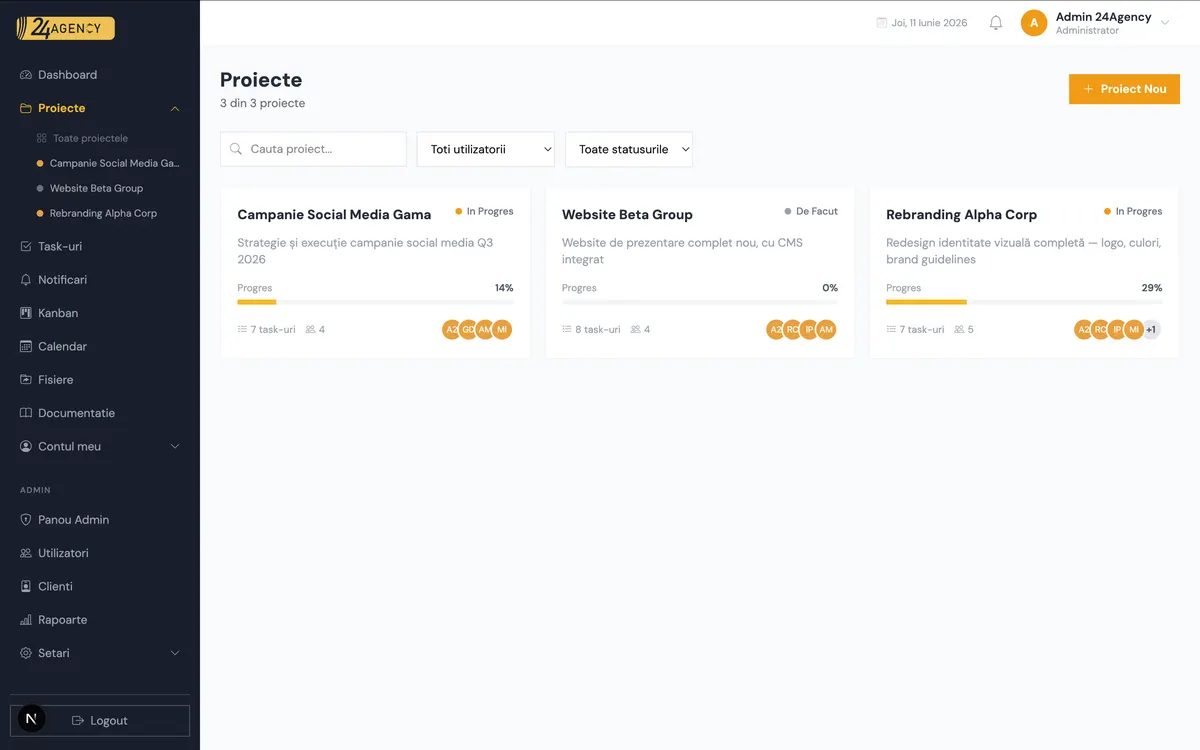The image size is (1200, 750).
Task: Click the Documentatie book icon
Action: pos(26,413)
